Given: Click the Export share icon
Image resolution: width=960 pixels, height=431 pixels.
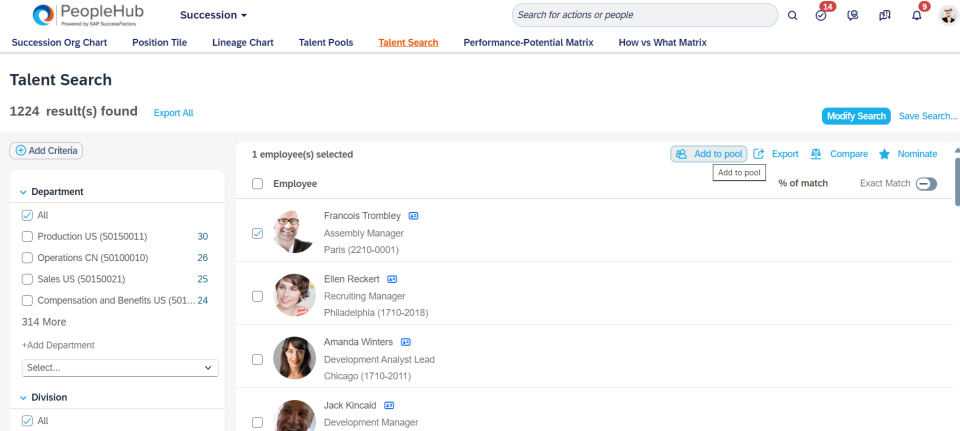Looking at the screenshot, I should (x=759, y=154).
